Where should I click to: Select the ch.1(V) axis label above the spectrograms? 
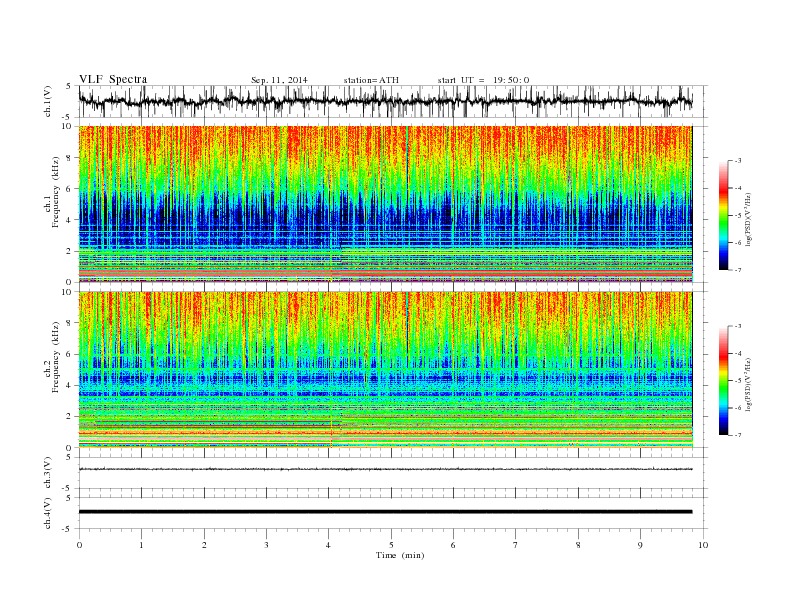point(48,101)
